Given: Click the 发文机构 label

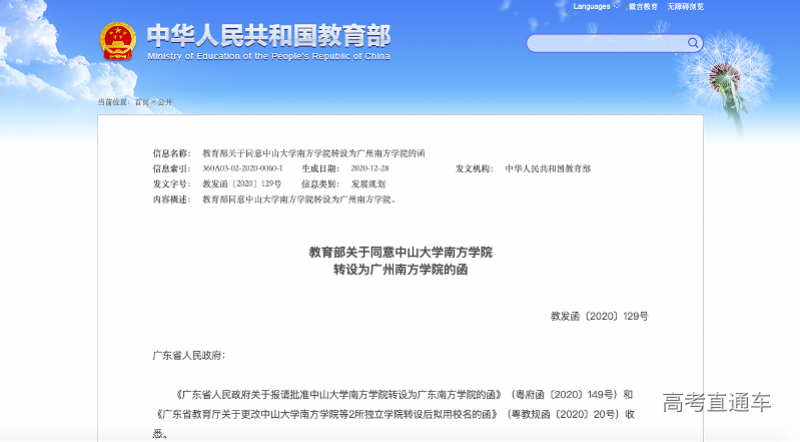Looking at the screenshot, I should (x=474, y=168).
